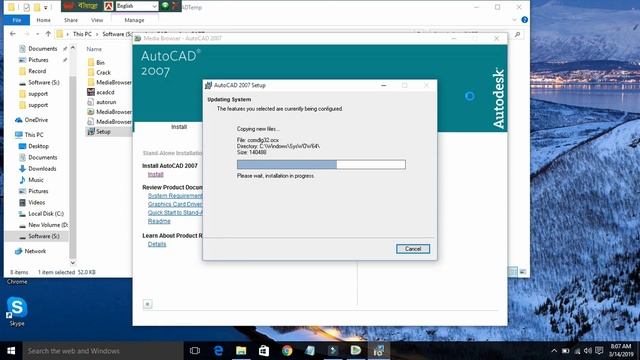Screen dimensions: 640x360
Task: Switch to the Share ribbon tab
Action: (x=71, y=20)
